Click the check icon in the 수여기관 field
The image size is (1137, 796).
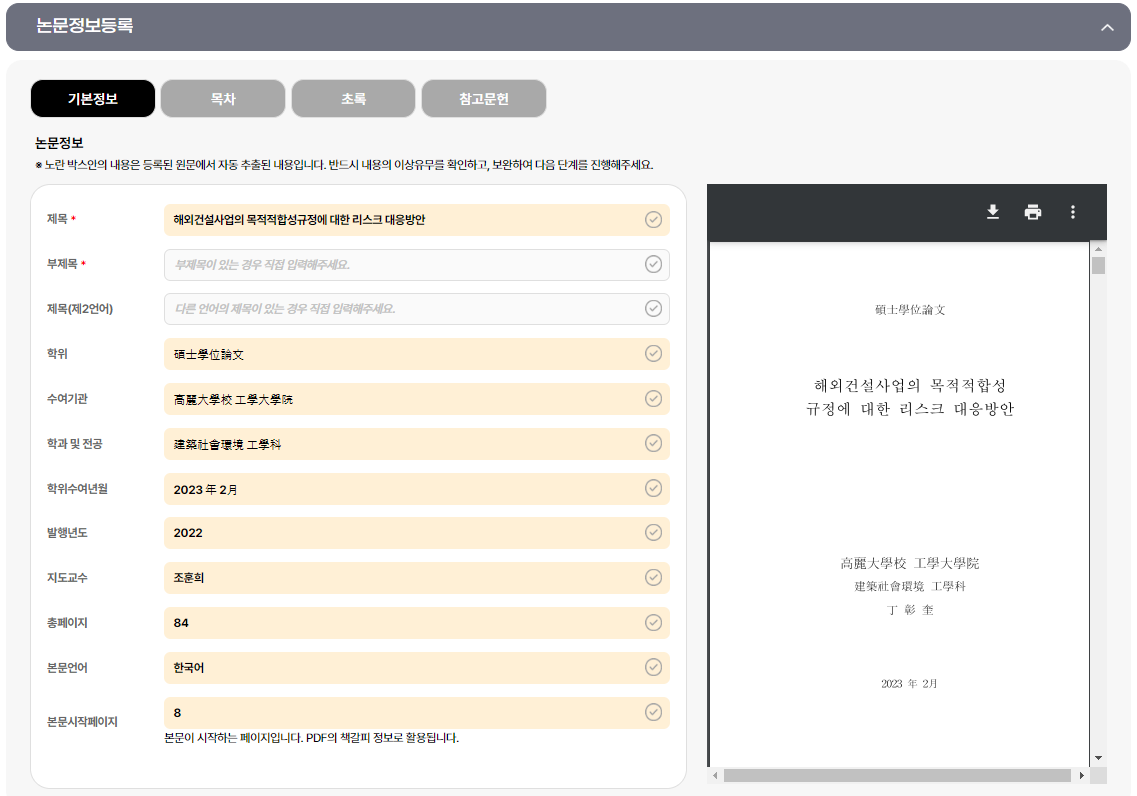pyautogui.click(x=653, y=399)
